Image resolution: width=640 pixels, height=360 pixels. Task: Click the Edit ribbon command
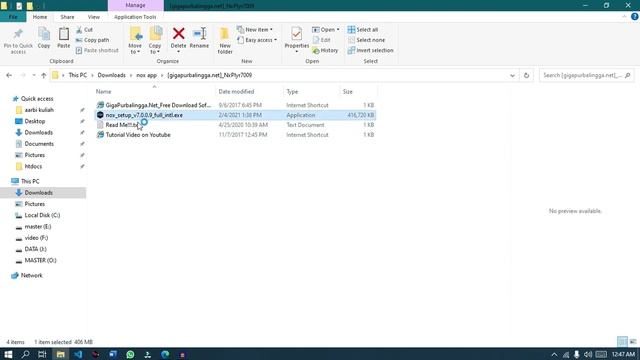322,40
